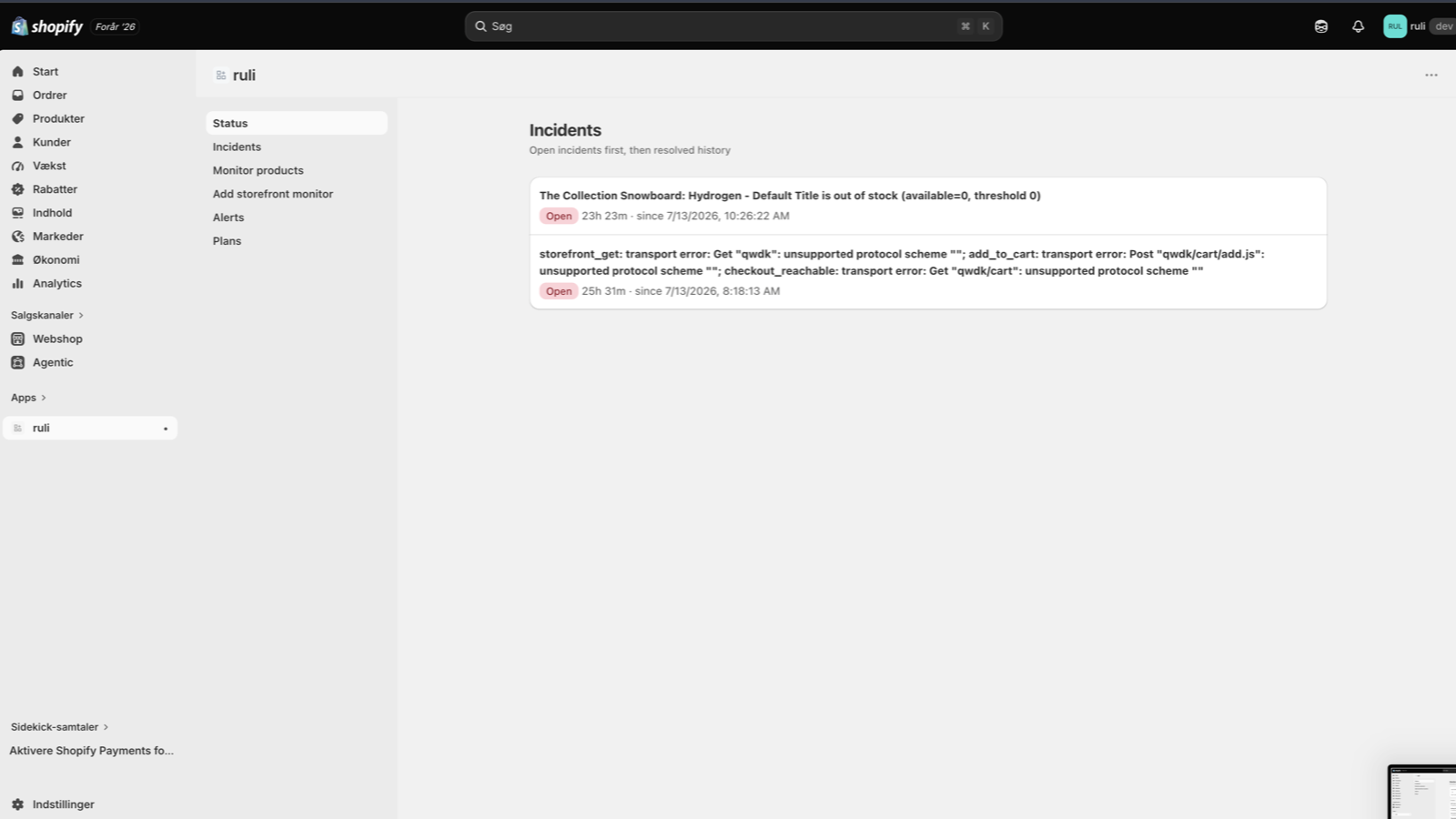
Task: Open the Snowboard Hydrogen out of stock incident
Action: [x=928, y=206]
